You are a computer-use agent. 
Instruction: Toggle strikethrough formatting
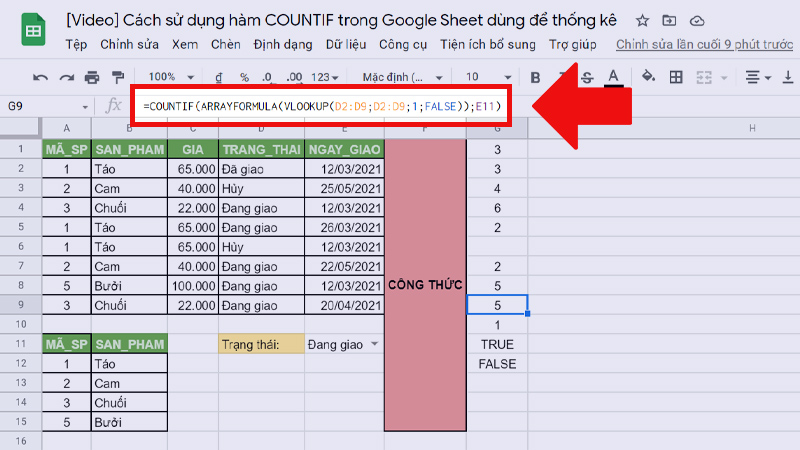(586, 77)
